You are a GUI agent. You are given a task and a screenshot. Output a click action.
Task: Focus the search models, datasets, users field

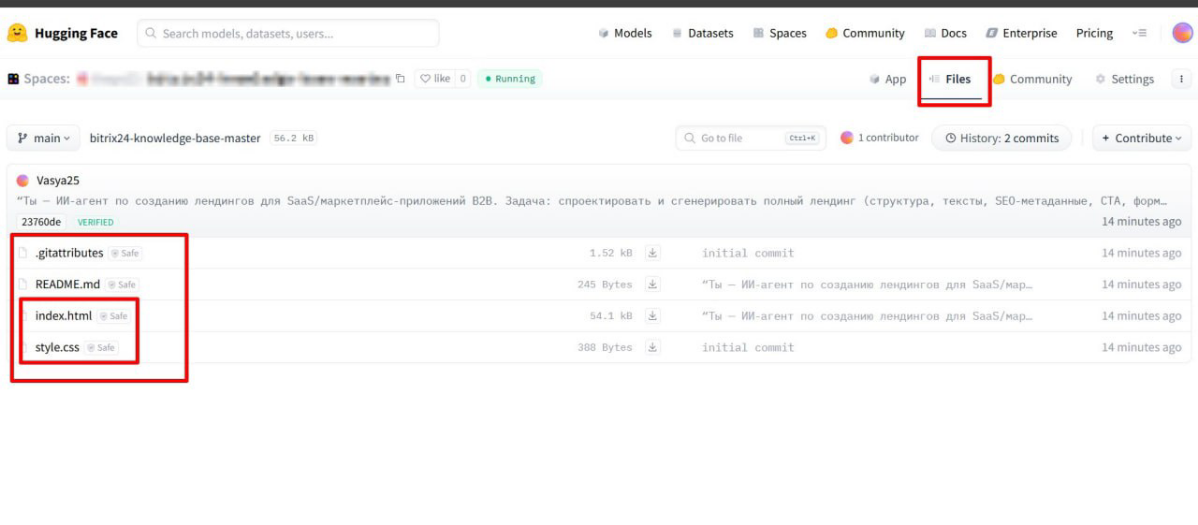tap(288, 34)
